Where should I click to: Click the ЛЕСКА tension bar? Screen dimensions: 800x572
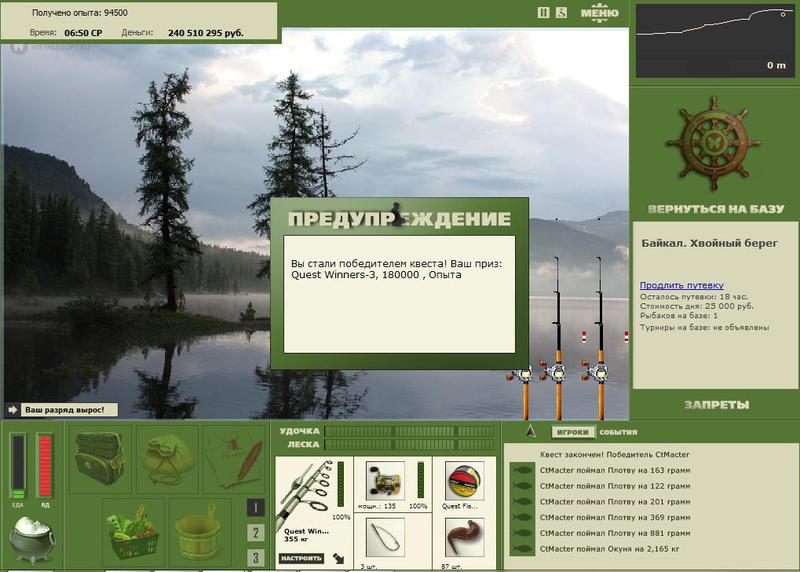(x=410, y=444)
